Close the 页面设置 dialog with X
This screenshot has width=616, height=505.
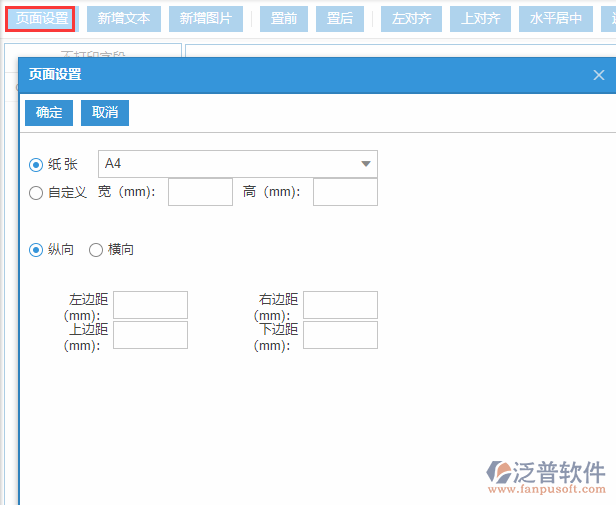click(x=599, y=75)
